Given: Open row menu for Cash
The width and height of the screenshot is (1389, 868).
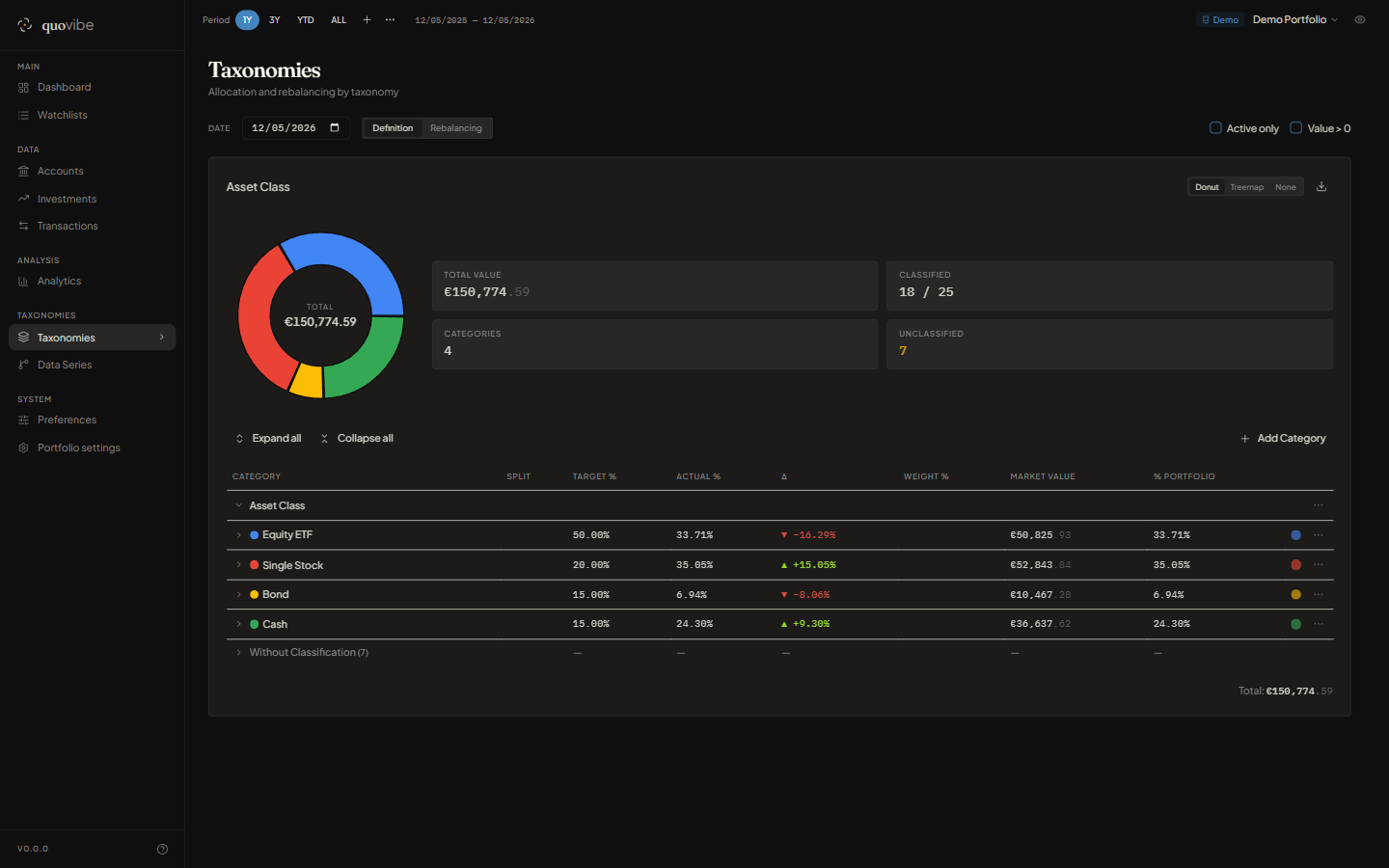Looking at the screenshot, I should pos(1318,625).
